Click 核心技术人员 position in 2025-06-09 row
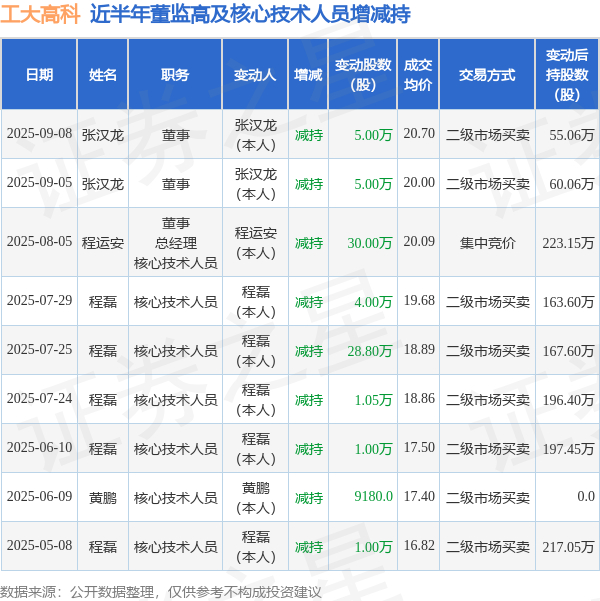 [175, 498]
